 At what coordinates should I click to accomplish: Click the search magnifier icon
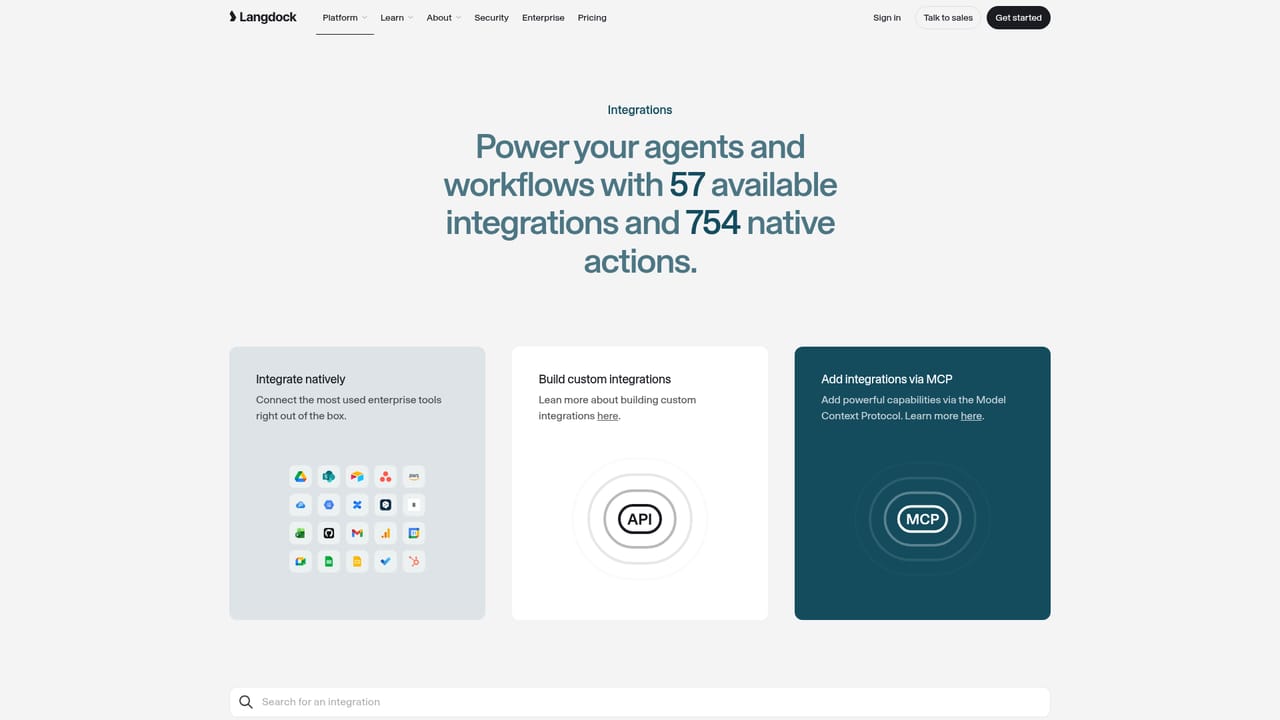[246, 702]
